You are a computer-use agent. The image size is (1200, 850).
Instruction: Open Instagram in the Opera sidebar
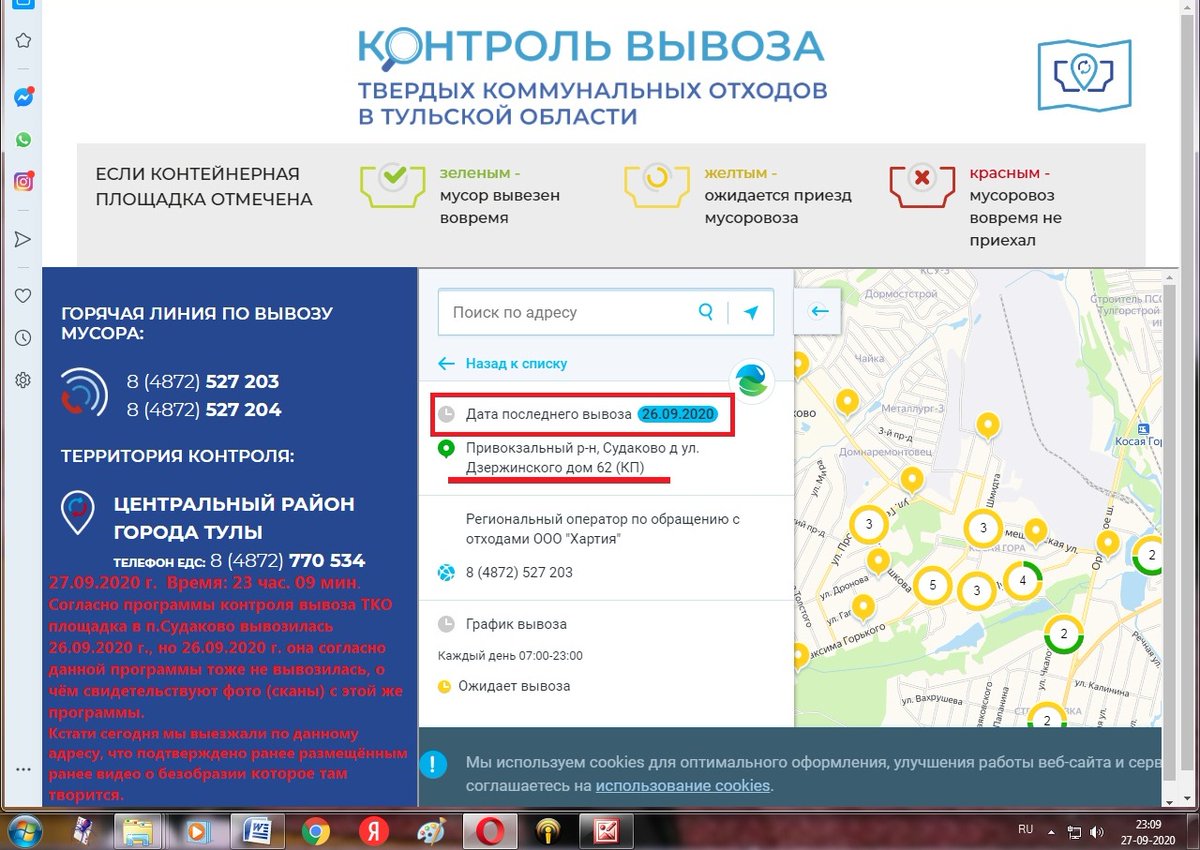point(23,182)
